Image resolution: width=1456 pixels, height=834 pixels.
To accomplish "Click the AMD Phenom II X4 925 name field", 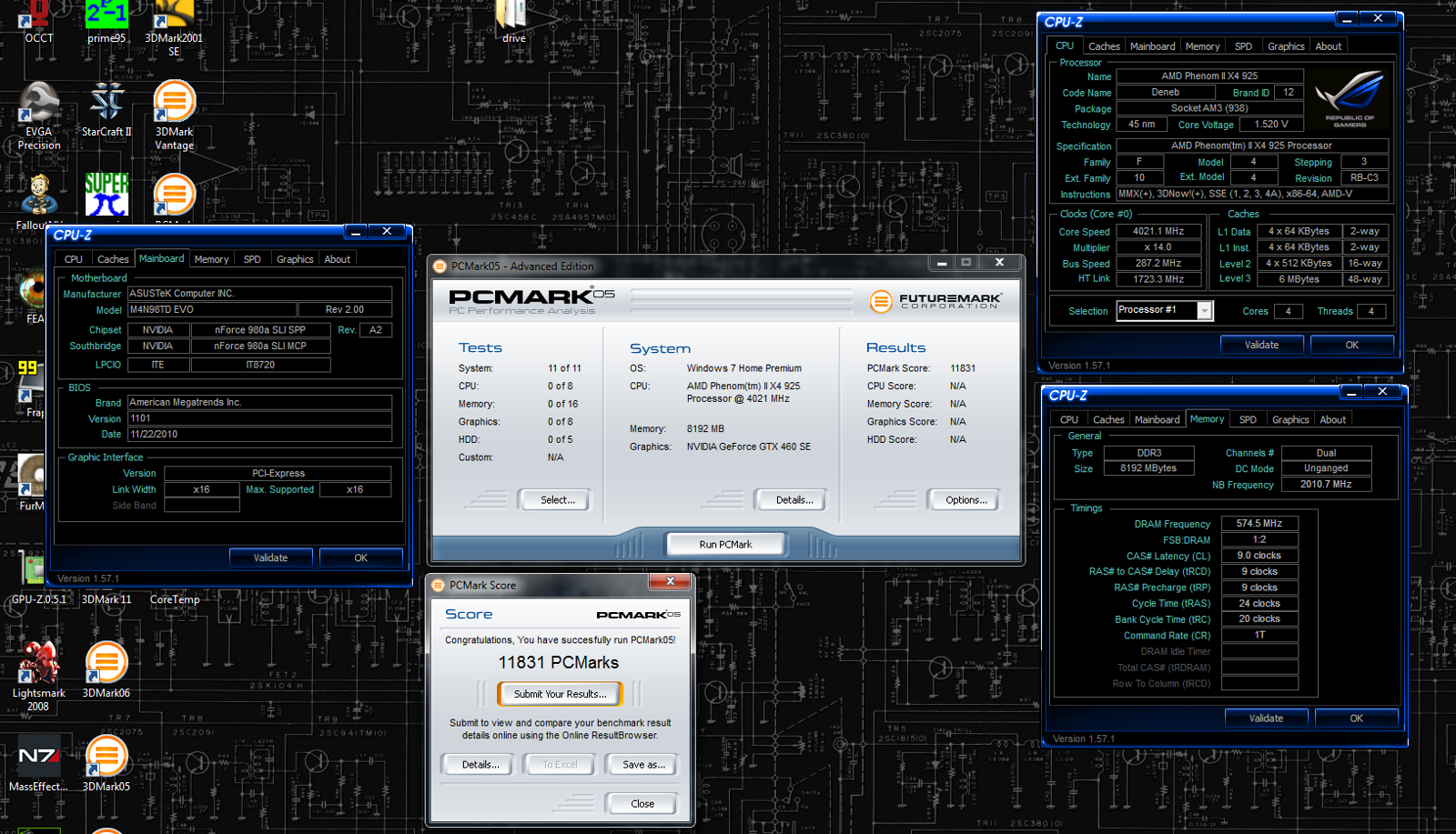I will pyautogui.click(x=1209, y=76).
